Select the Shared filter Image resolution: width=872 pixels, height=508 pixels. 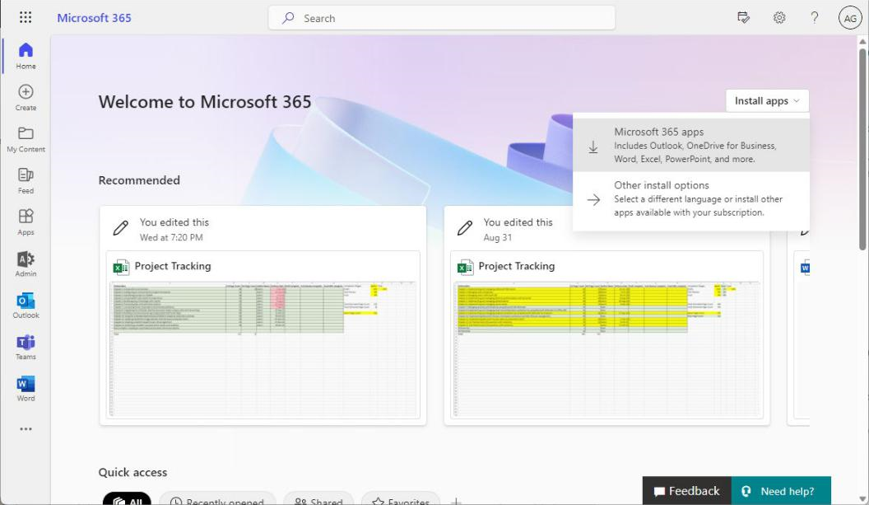[319, 500]
